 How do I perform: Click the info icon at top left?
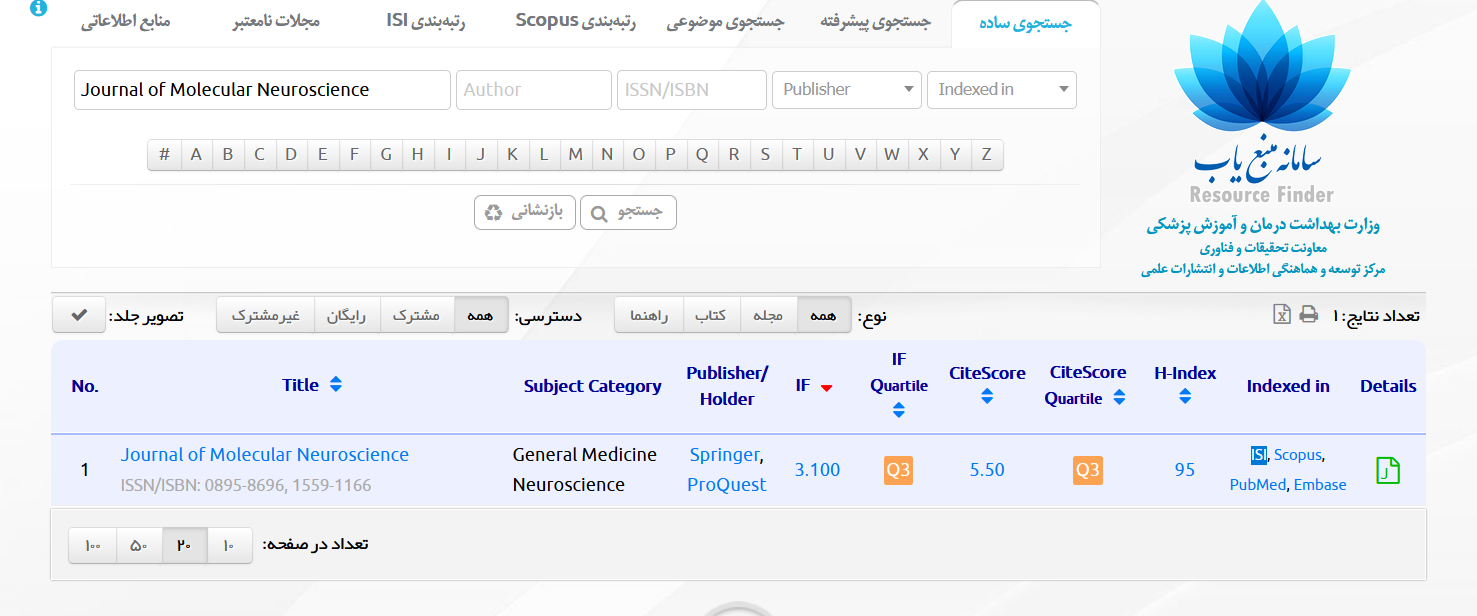pos(38,9)
